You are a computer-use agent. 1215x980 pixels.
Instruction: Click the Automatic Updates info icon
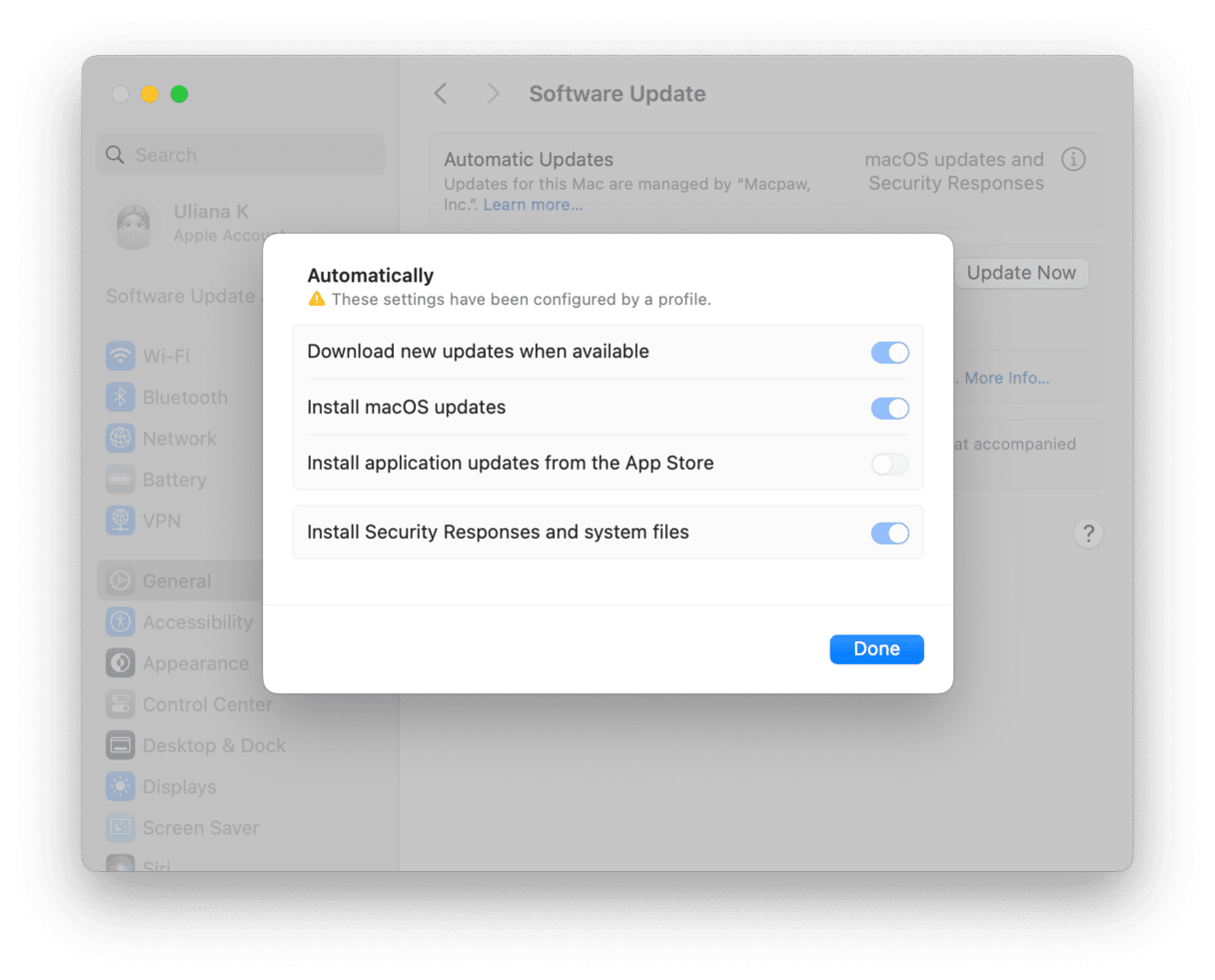click(1073, 159)
